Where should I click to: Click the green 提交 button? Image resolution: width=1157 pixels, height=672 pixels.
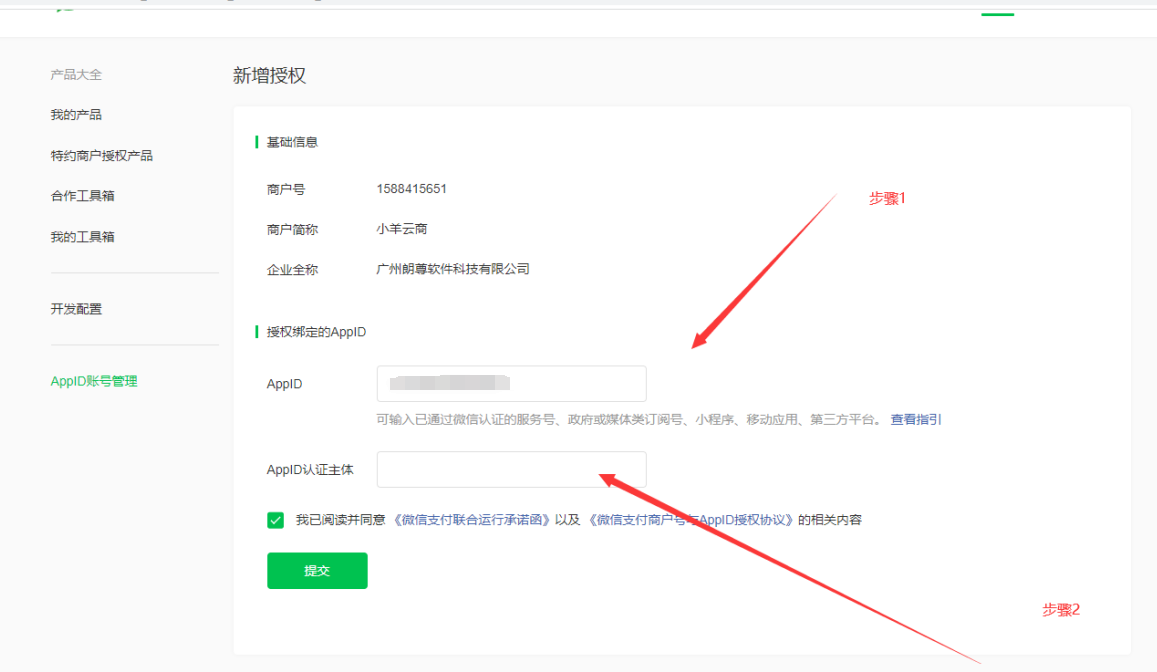pos(317,571)
